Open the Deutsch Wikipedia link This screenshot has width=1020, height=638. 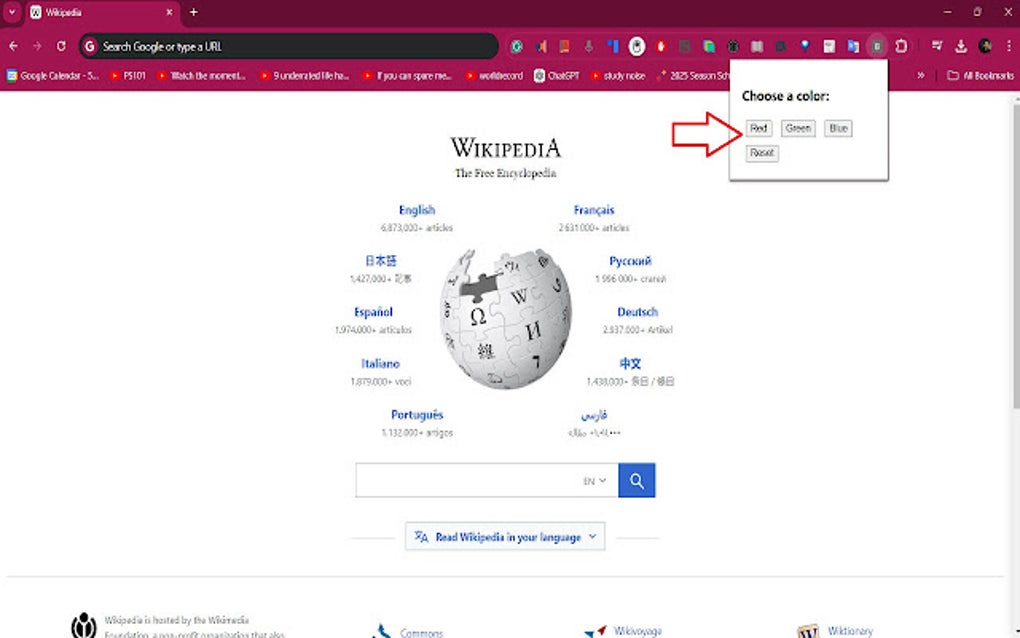point(638,312)
